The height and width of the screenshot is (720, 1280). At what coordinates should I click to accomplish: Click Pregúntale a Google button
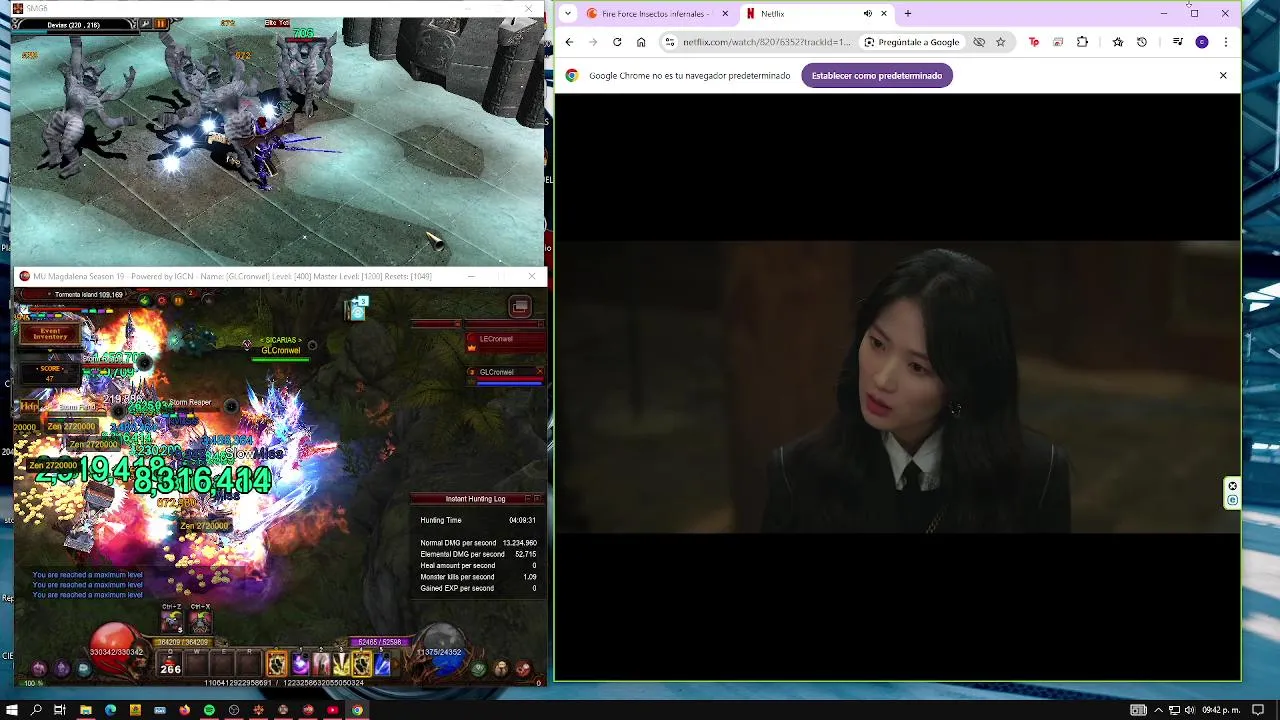911,42
